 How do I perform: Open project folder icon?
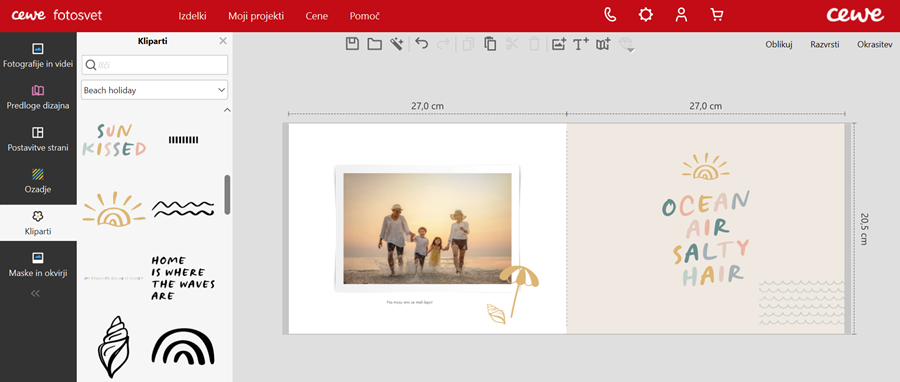point(375,44)
